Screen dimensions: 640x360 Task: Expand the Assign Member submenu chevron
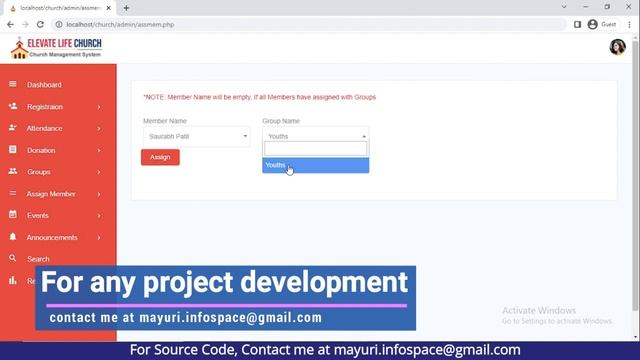point(99,194)
